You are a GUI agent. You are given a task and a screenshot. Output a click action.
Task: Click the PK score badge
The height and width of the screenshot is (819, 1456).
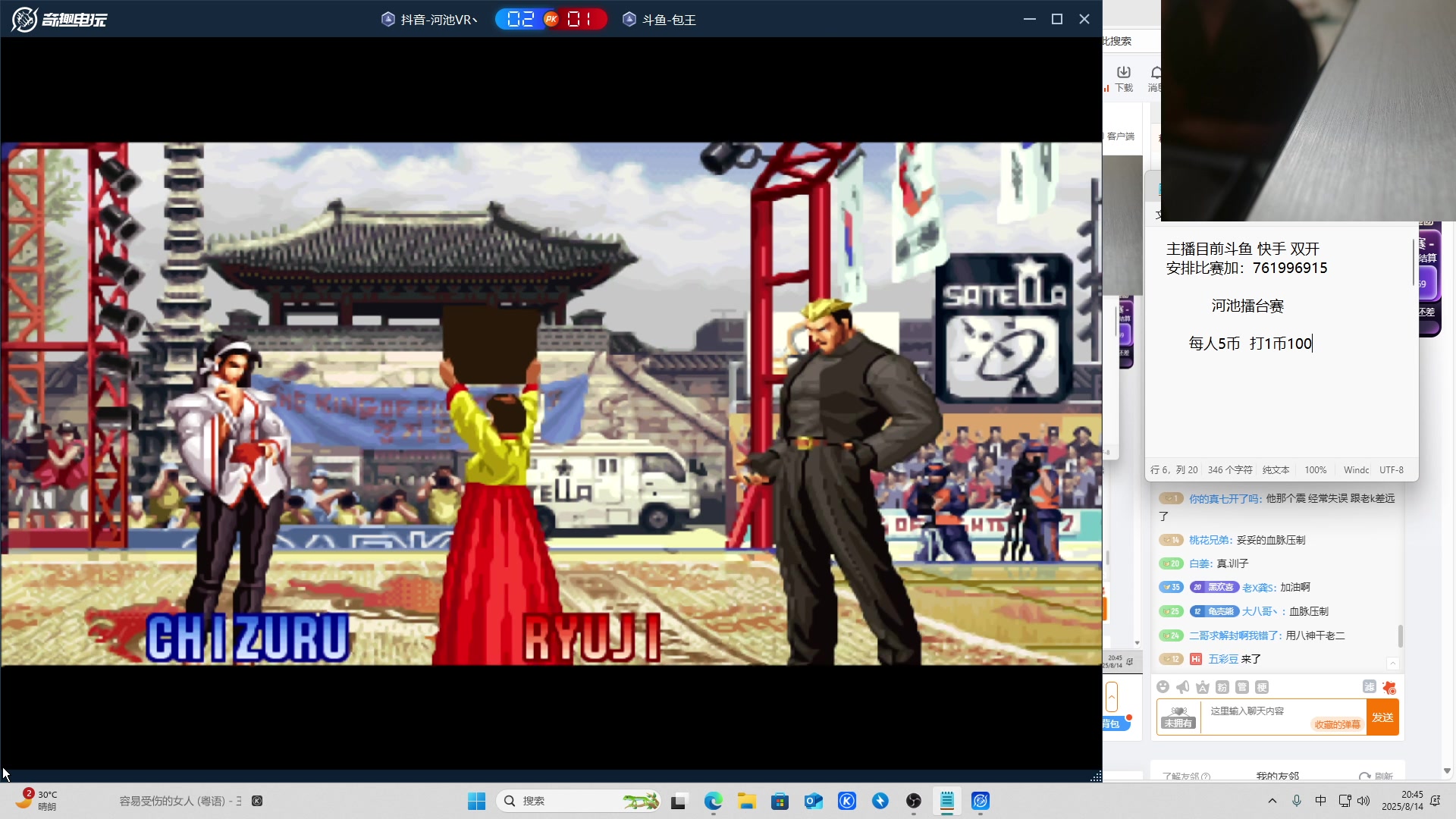click(551, 19)
